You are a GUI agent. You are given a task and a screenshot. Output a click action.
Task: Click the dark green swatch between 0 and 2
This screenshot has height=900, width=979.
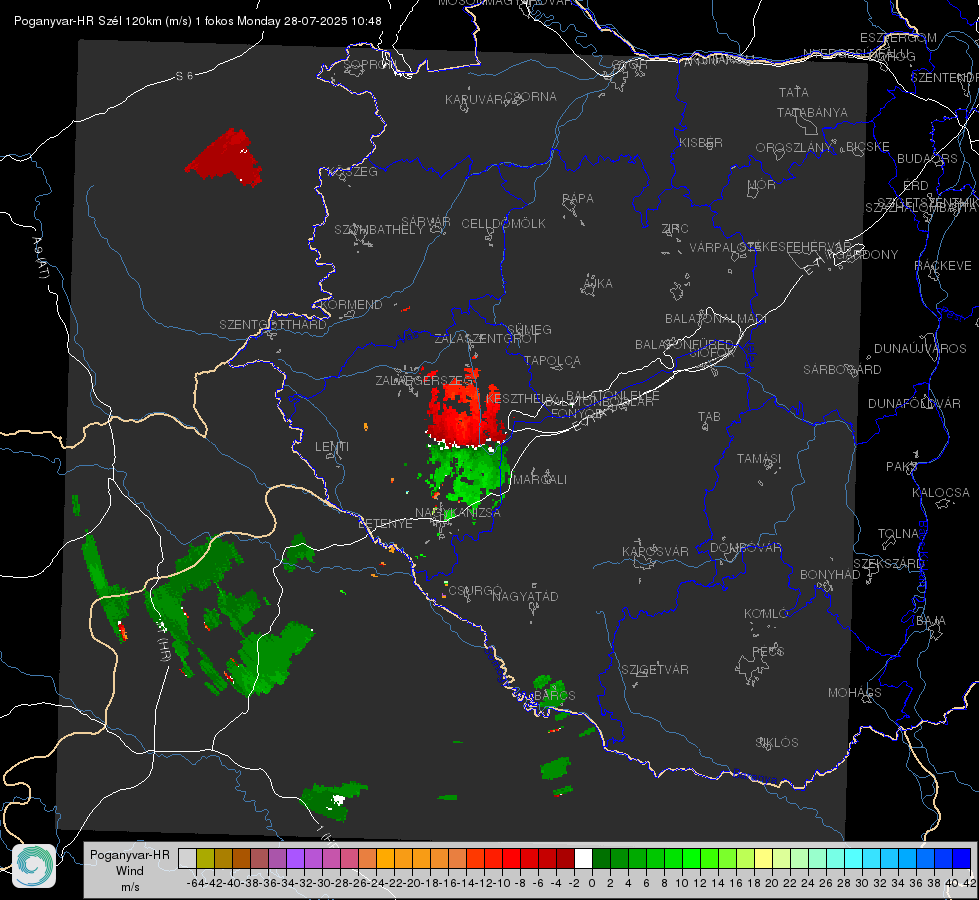pos(601,859)
